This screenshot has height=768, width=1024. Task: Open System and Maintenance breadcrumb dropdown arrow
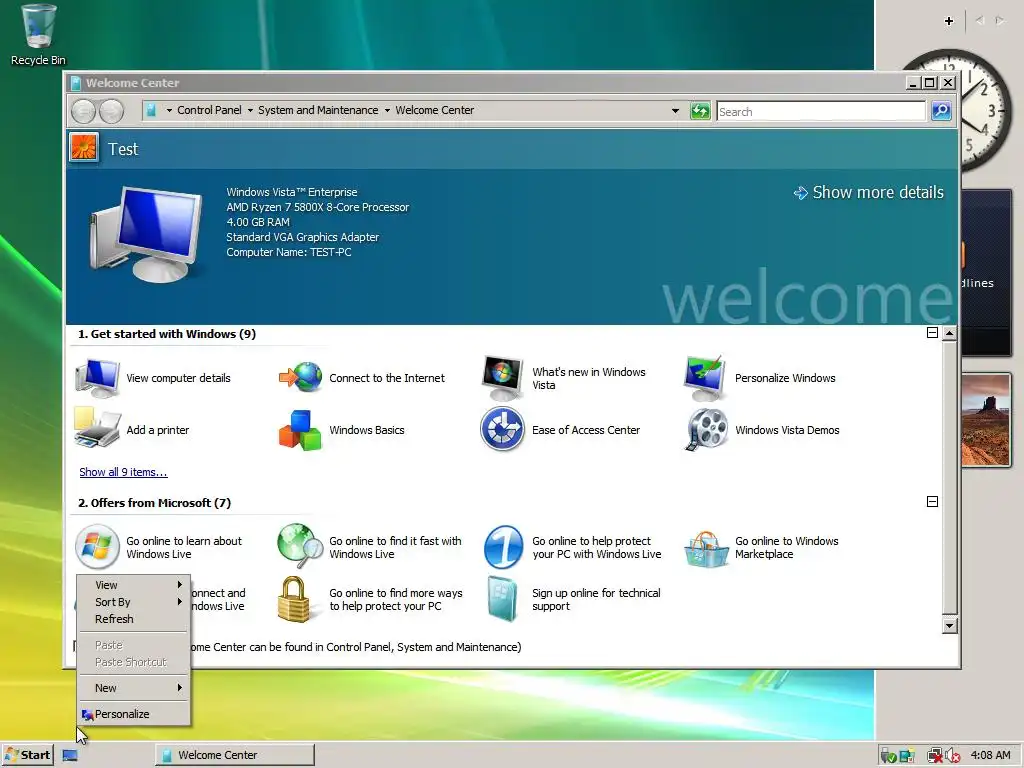(387, 110)
